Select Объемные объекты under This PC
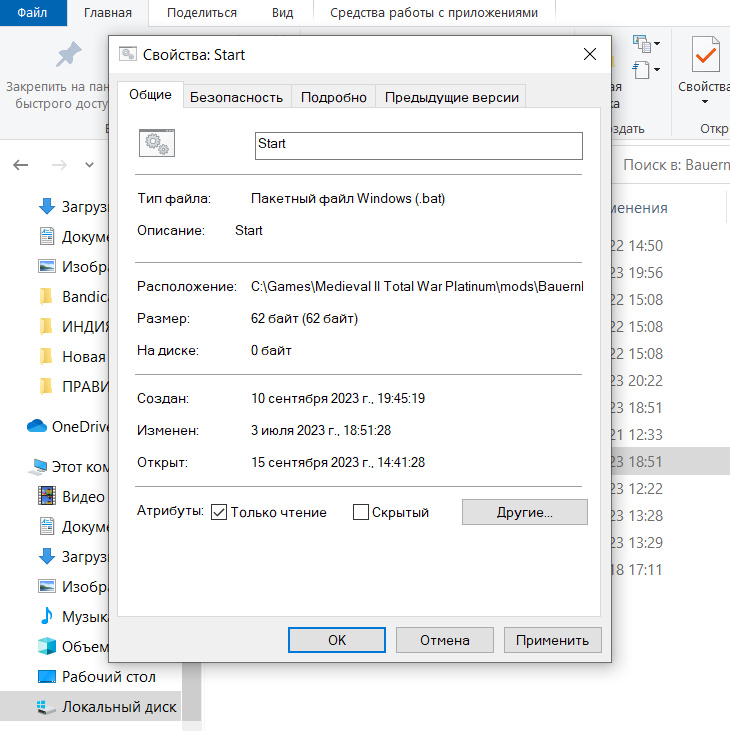 [x=73, y=647]
